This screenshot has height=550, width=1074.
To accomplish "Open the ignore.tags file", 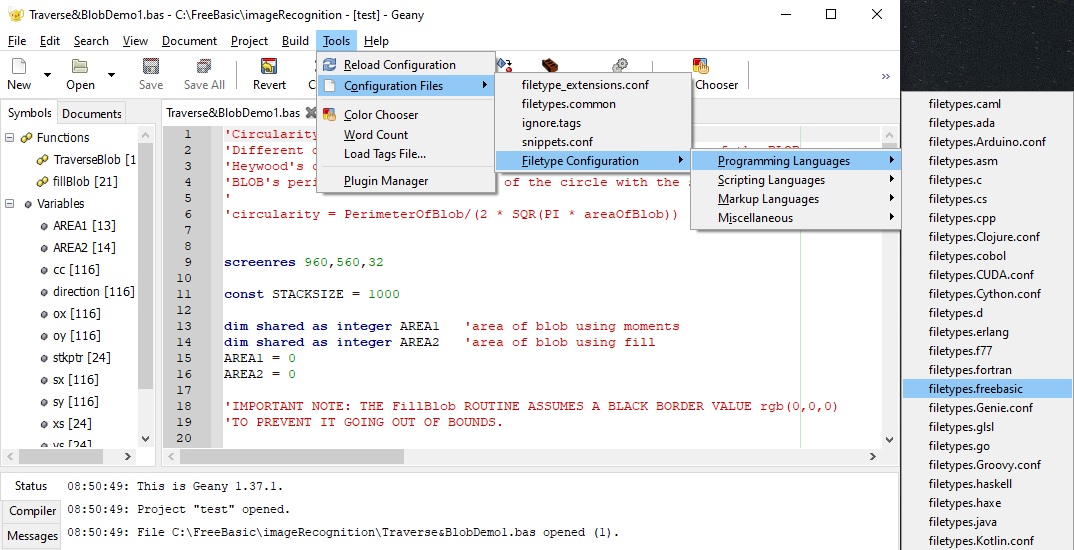I will tap(593, 123).
